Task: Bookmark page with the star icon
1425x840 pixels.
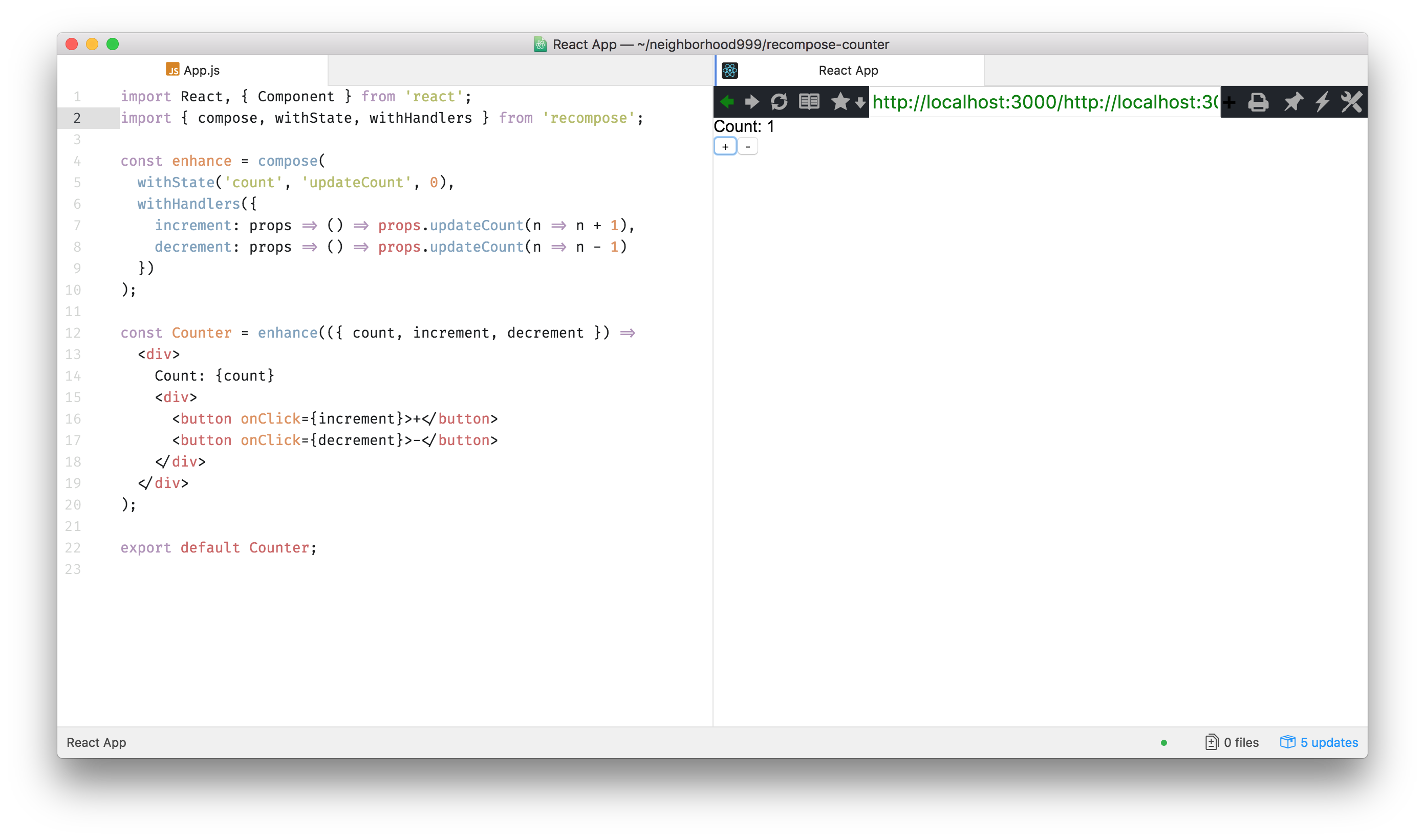Action: (840, 101)
